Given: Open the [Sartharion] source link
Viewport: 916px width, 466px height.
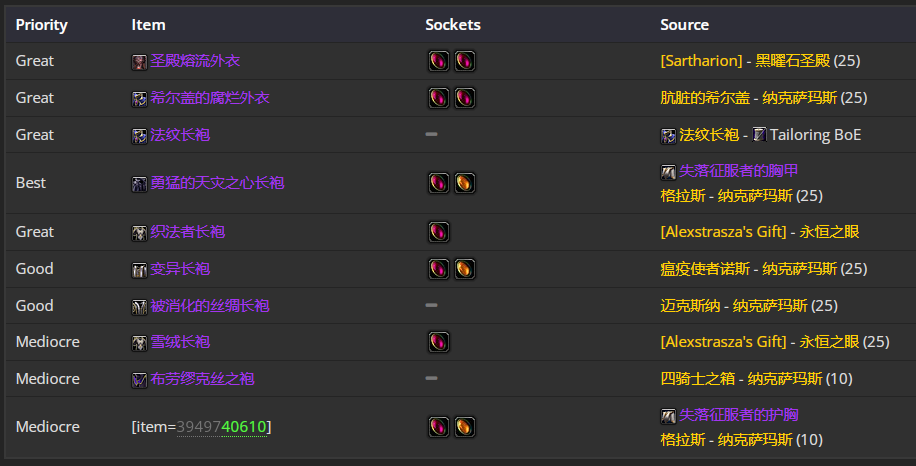Looking at the screenshot, I should tap(701, 61).
